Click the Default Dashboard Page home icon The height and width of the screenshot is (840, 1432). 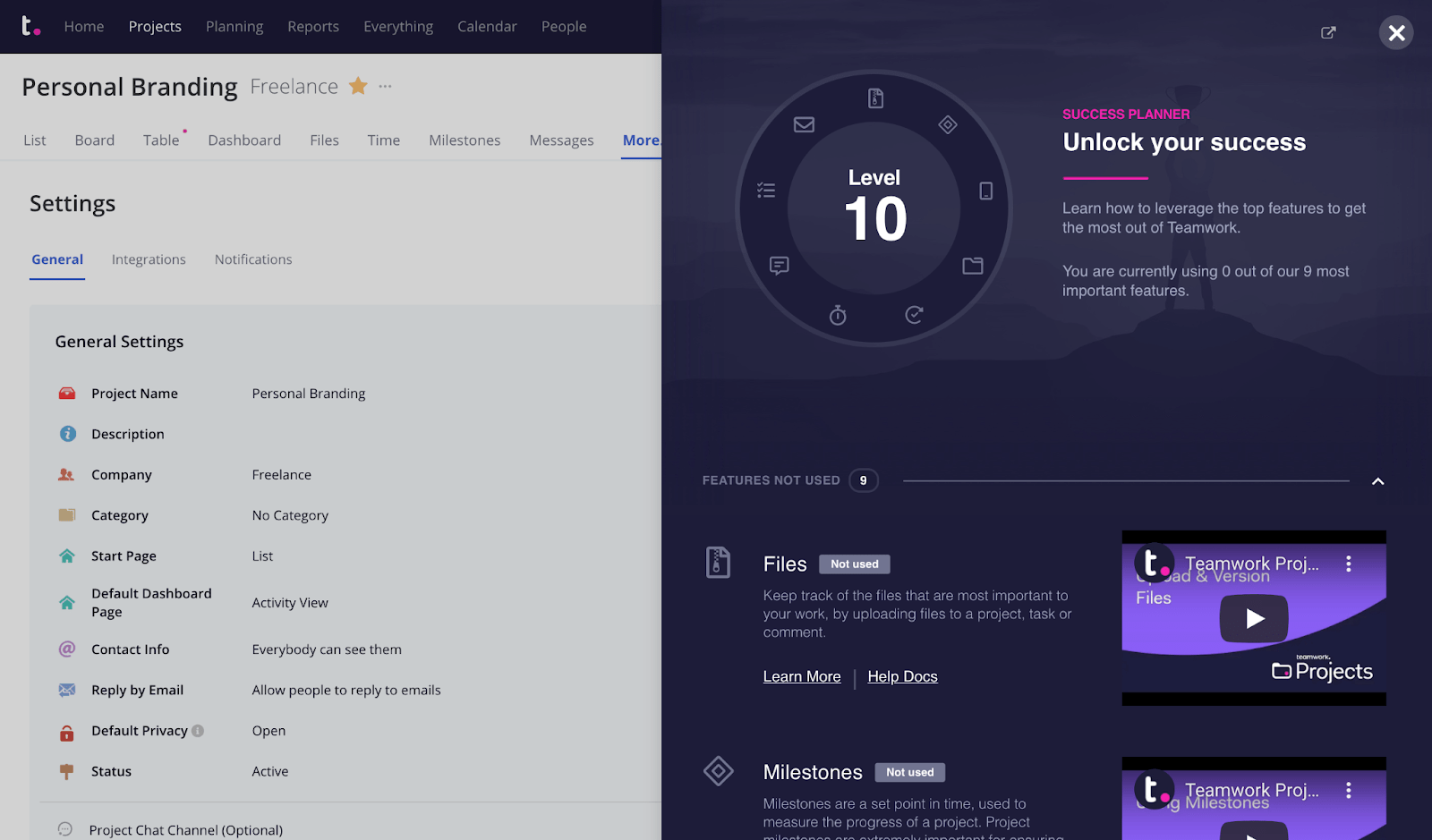(67, 603)
